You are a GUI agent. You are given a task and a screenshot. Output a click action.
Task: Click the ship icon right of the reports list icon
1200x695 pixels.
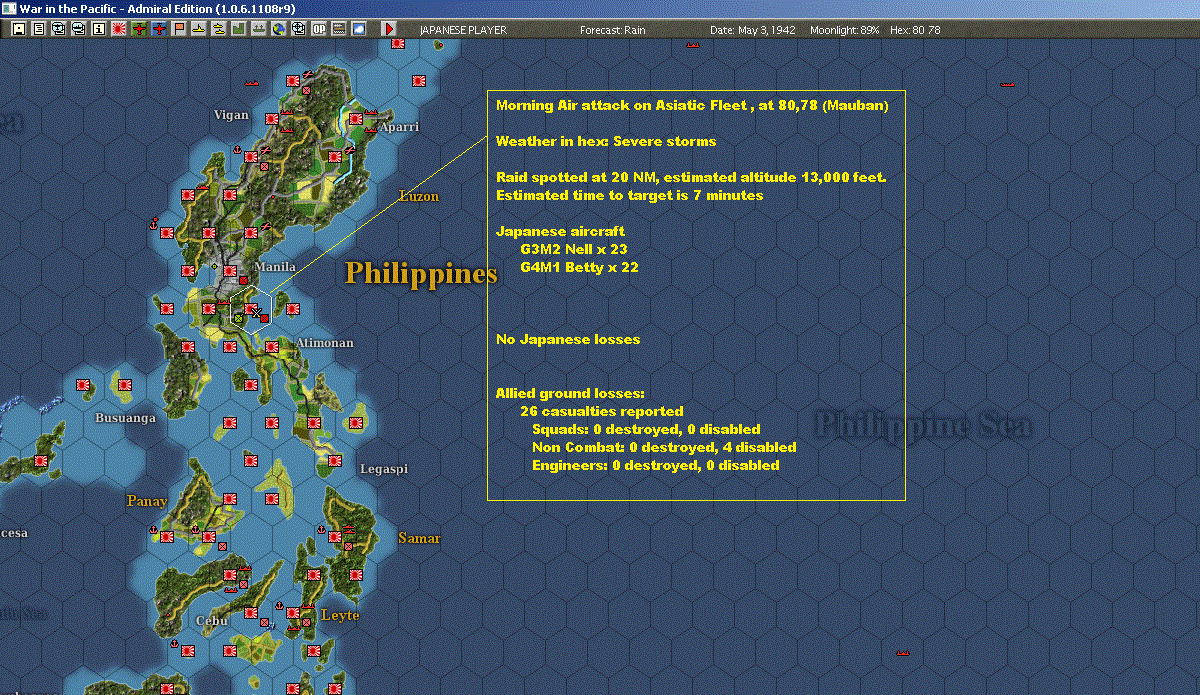coord(58,29)
